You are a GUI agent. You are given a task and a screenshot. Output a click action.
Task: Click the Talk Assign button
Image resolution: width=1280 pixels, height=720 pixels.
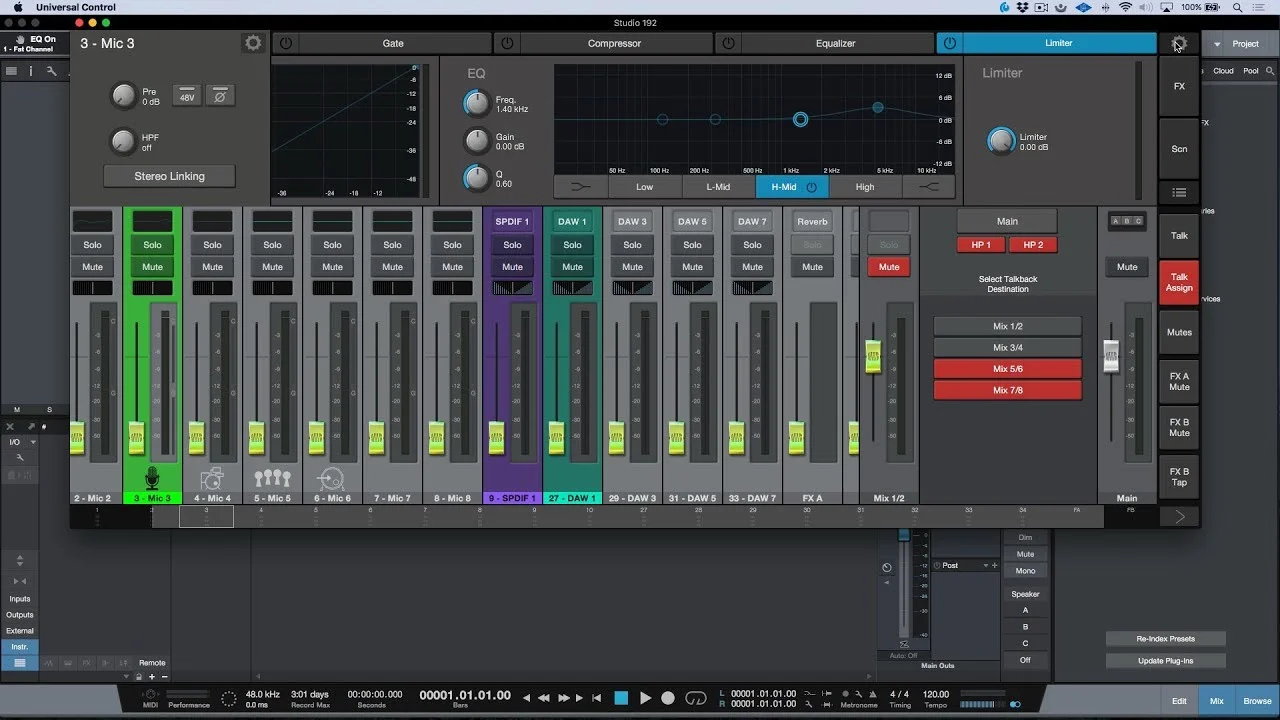tap(1179, 283)
